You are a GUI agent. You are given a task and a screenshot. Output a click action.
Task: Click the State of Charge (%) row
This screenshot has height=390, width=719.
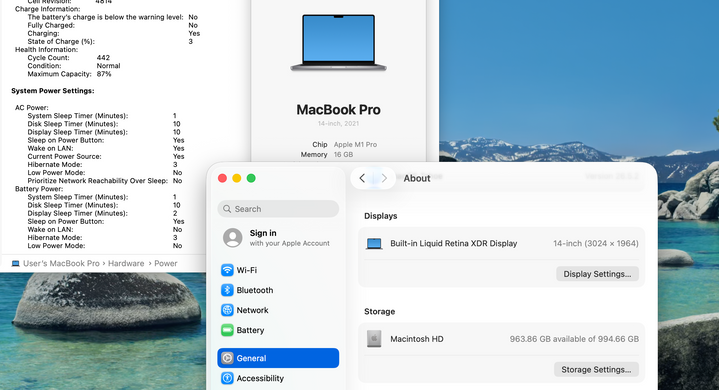click(110, 41)
